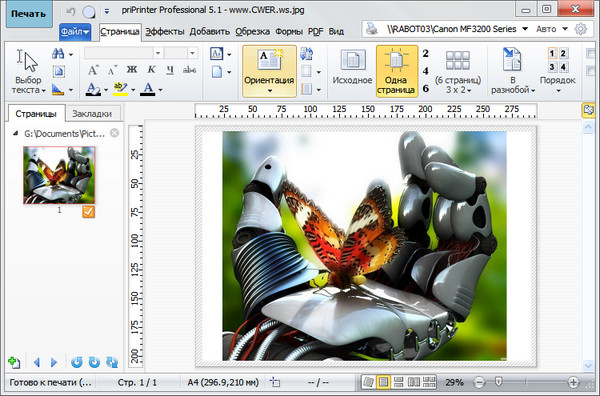The width and height of the screenshot is (600, 396).
Task: Toggle italic К formatting
Action: (x=152, y=70)
